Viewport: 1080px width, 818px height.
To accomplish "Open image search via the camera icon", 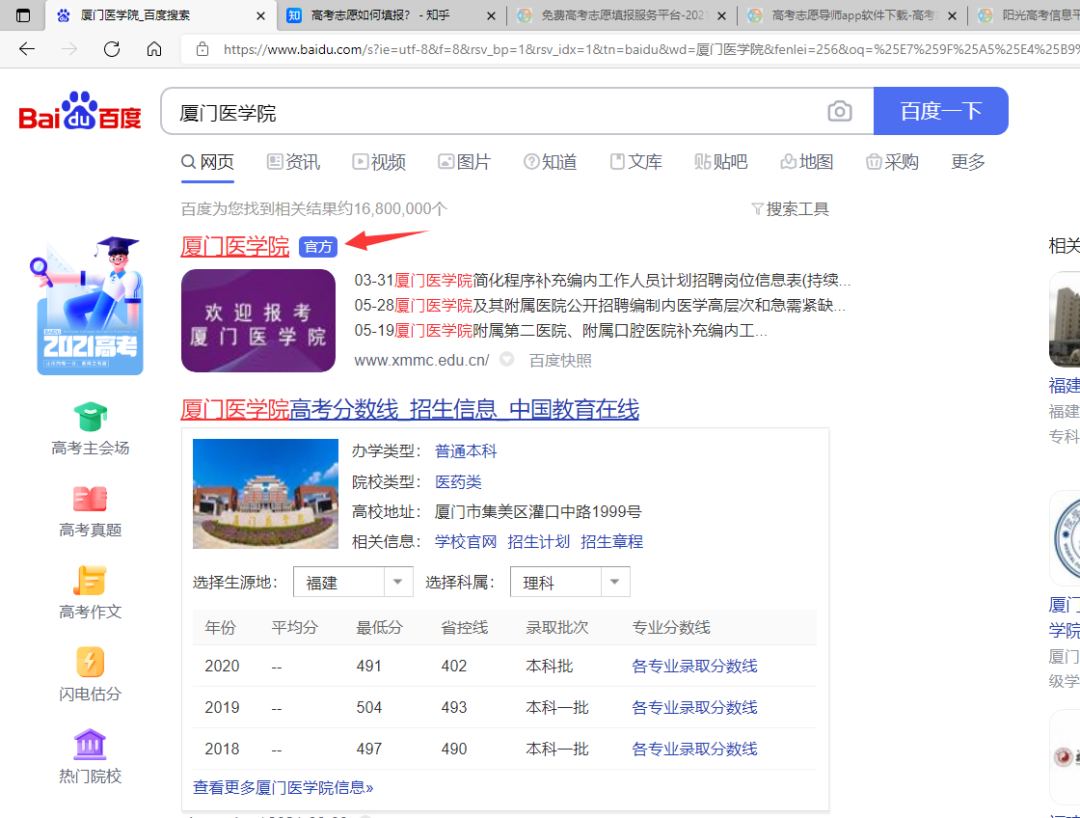I will tap(840, 110).
